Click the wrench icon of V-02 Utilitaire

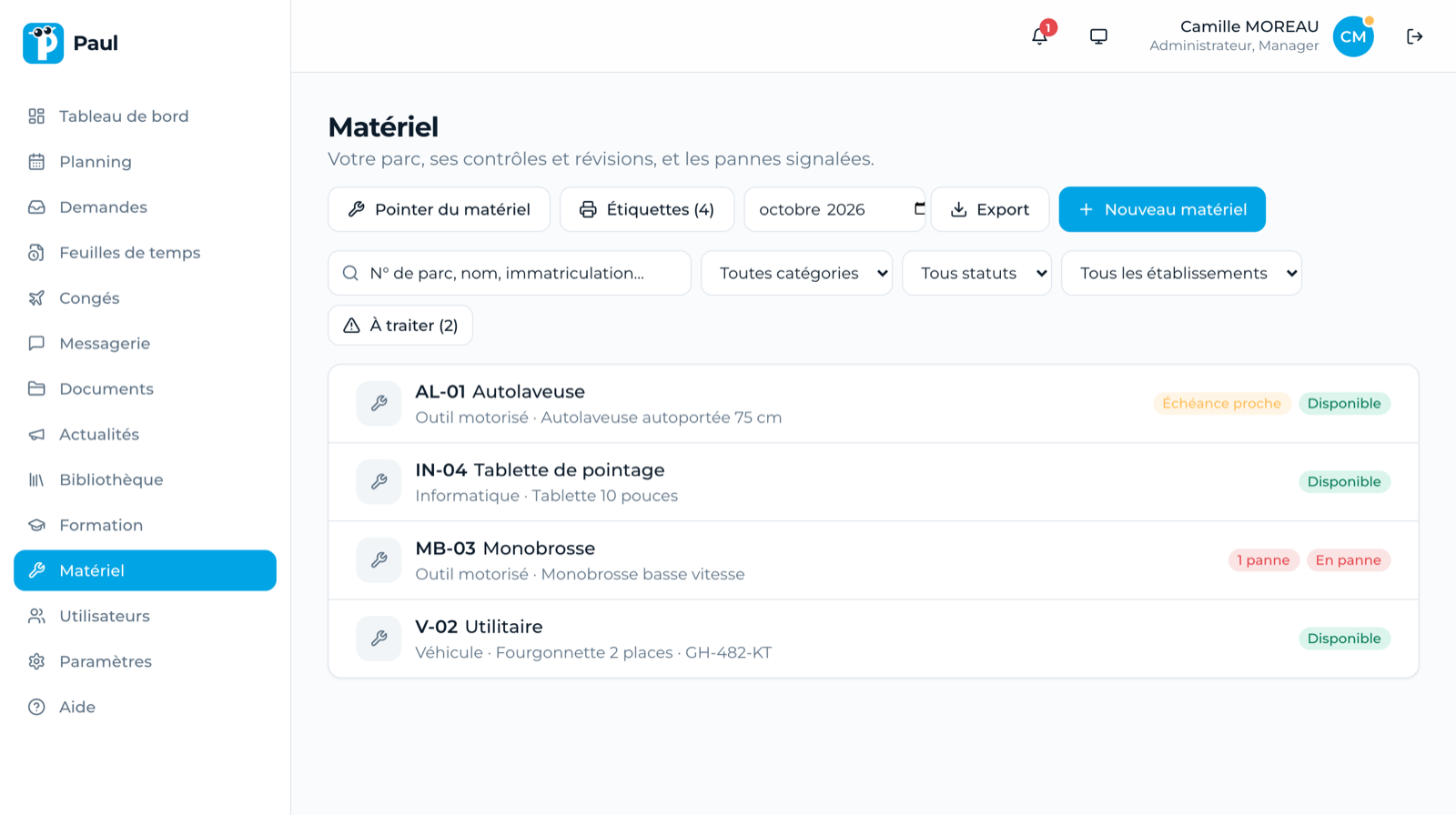[379, 639]
